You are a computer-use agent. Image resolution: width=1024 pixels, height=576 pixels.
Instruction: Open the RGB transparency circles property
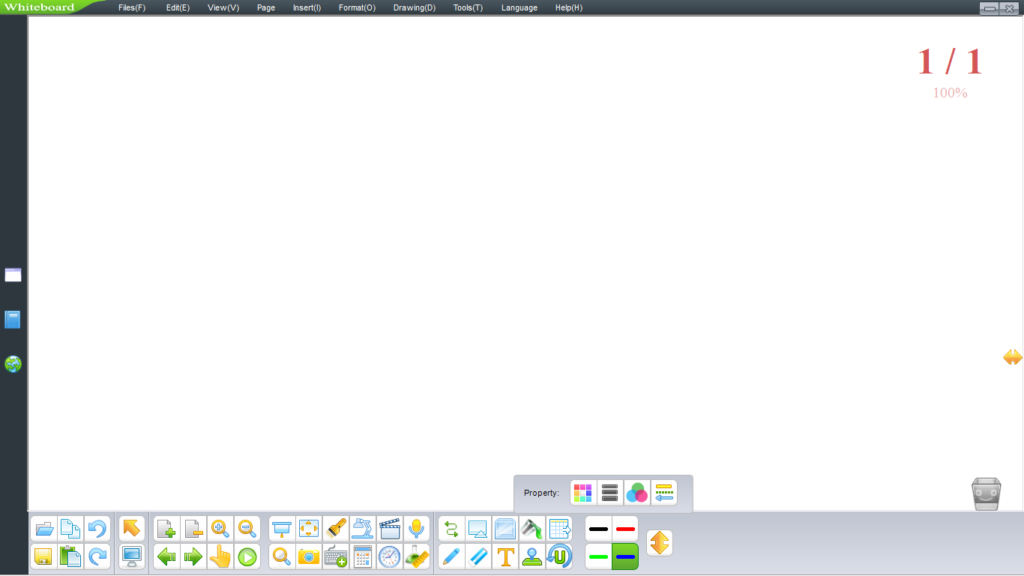pos(637,492)
